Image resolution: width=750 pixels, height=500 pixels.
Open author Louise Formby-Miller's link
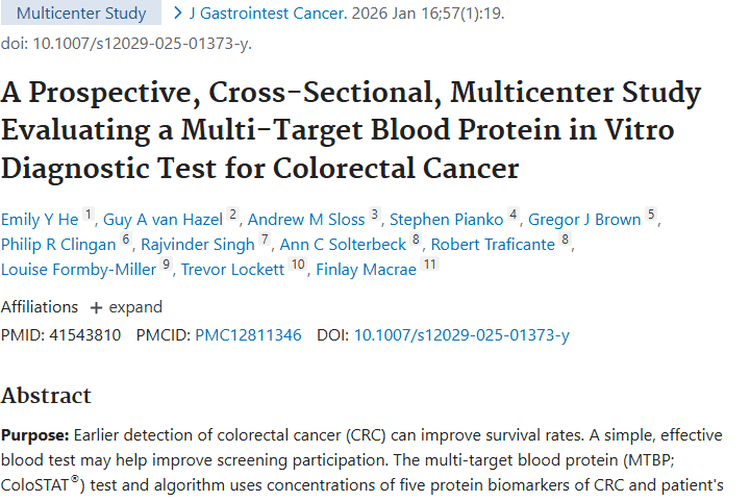(79, 269)
